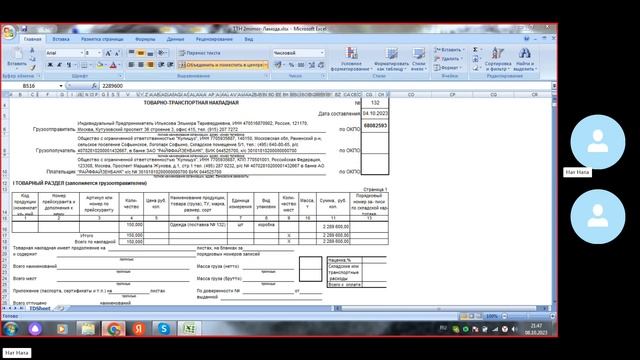
Task: Switch to the Вставка ribbon tab
Action: tap(61, 39)
